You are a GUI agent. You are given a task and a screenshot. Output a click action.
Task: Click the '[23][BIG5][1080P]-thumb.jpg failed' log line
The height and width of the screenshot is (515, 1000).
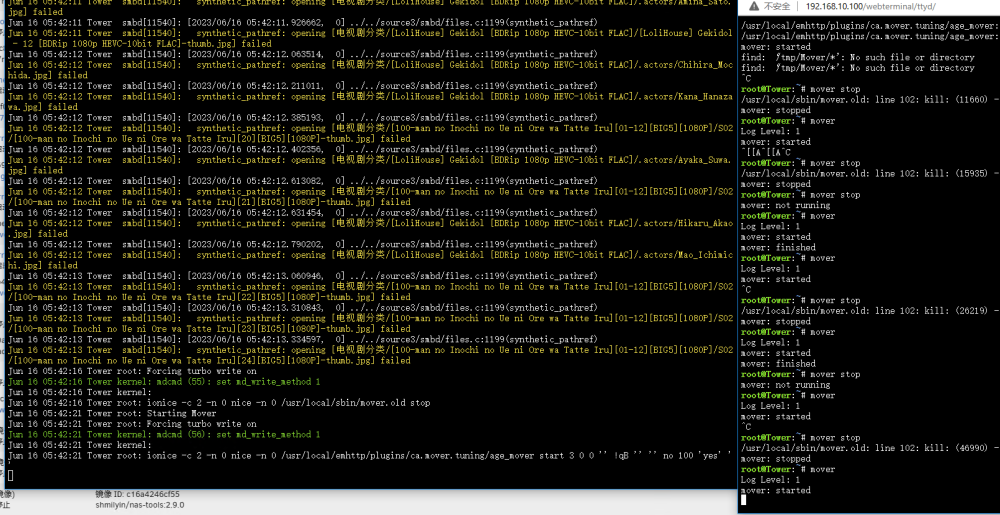pyautogui.click(x=209, y=329)
